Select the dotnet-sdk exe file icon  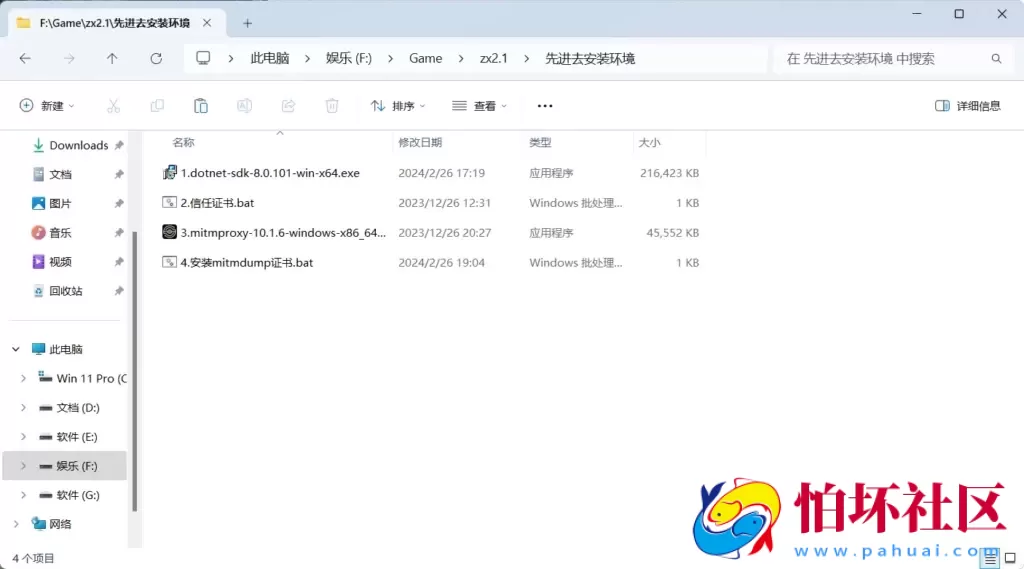pos(169,172)
